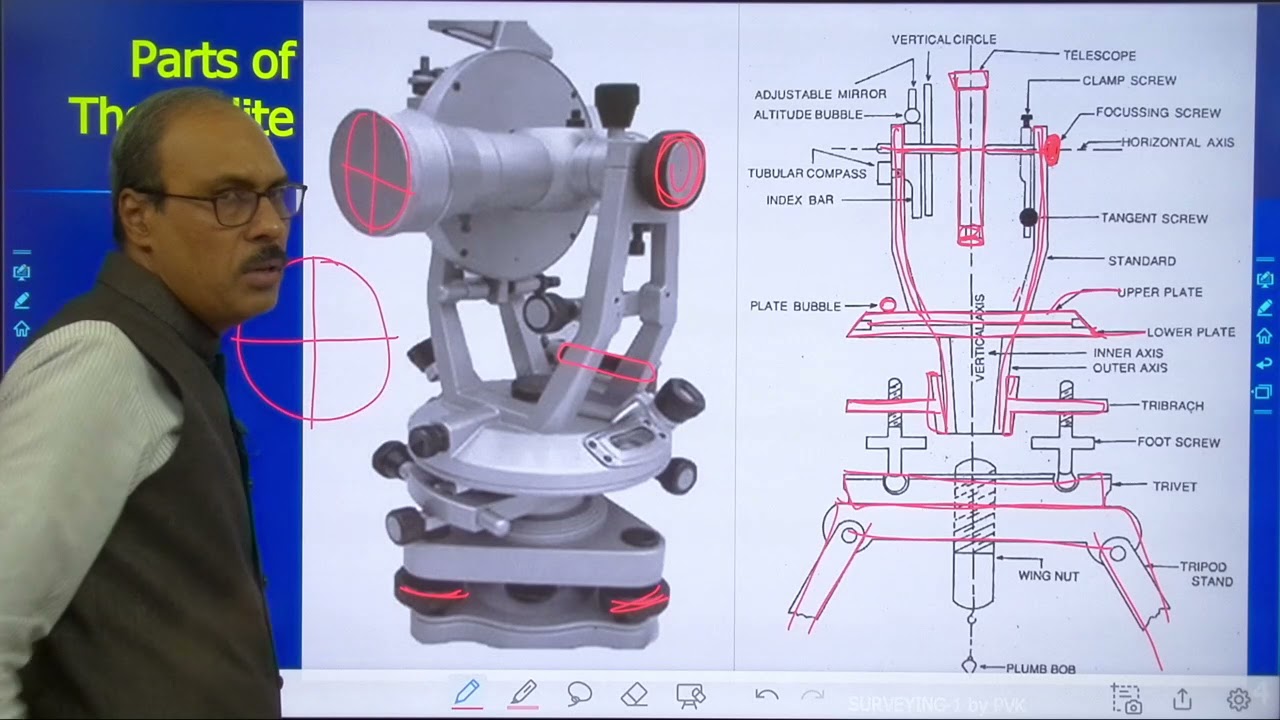Click the "Parts of" slide title text
1280x720 pixels.
tap(212, 61)
